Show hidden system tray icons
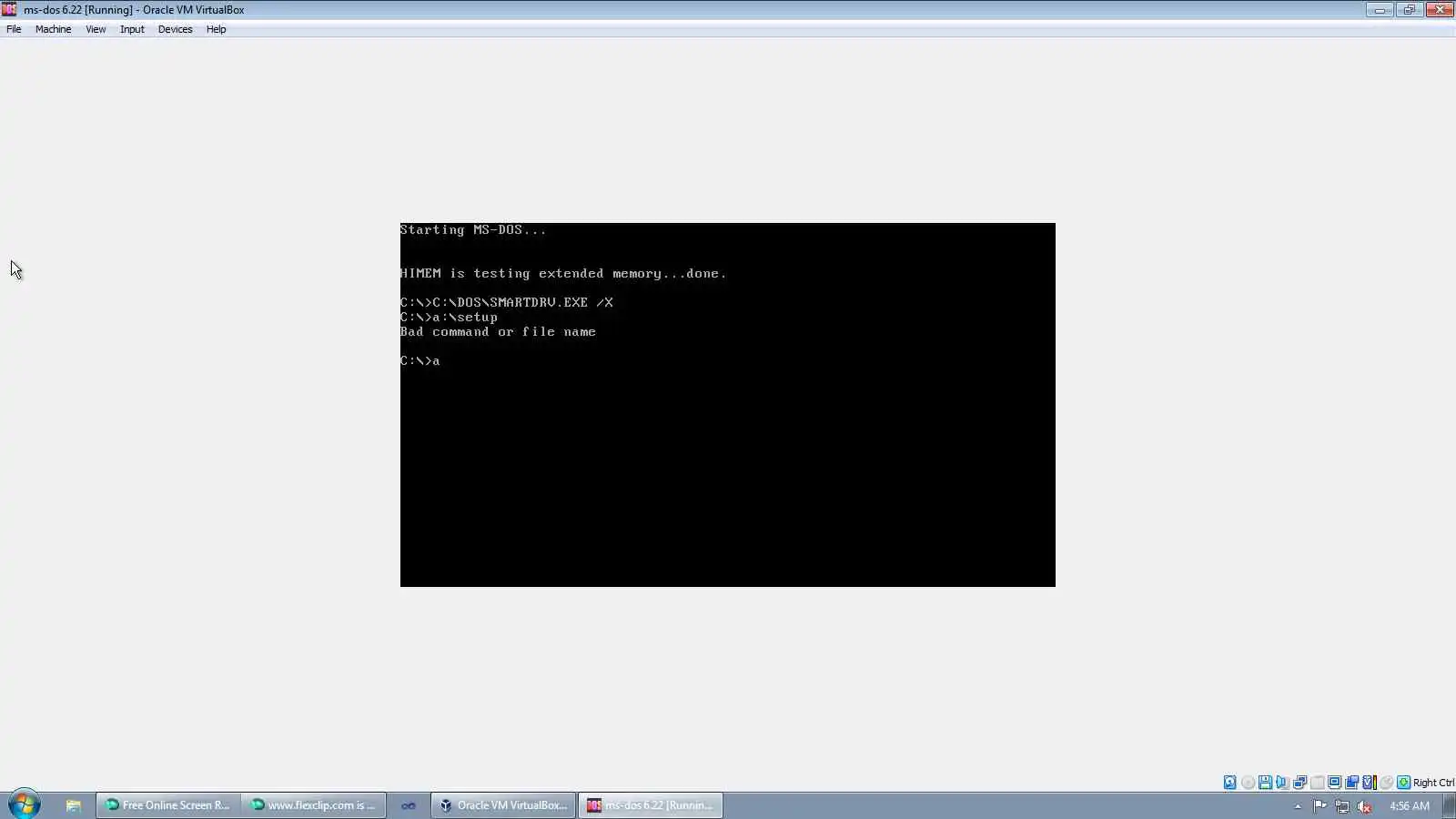 (1298, 806)
